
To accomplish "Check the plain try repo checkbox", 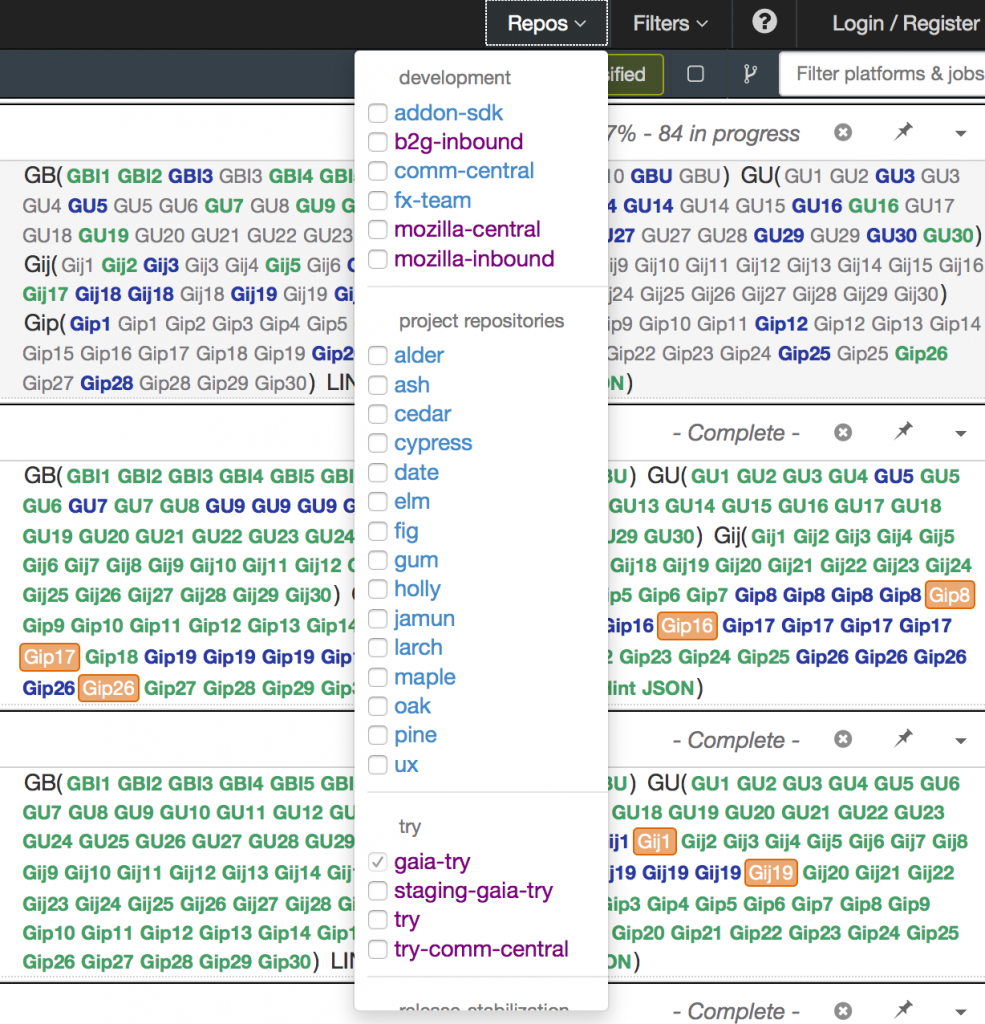I will [x=378, y=920].
